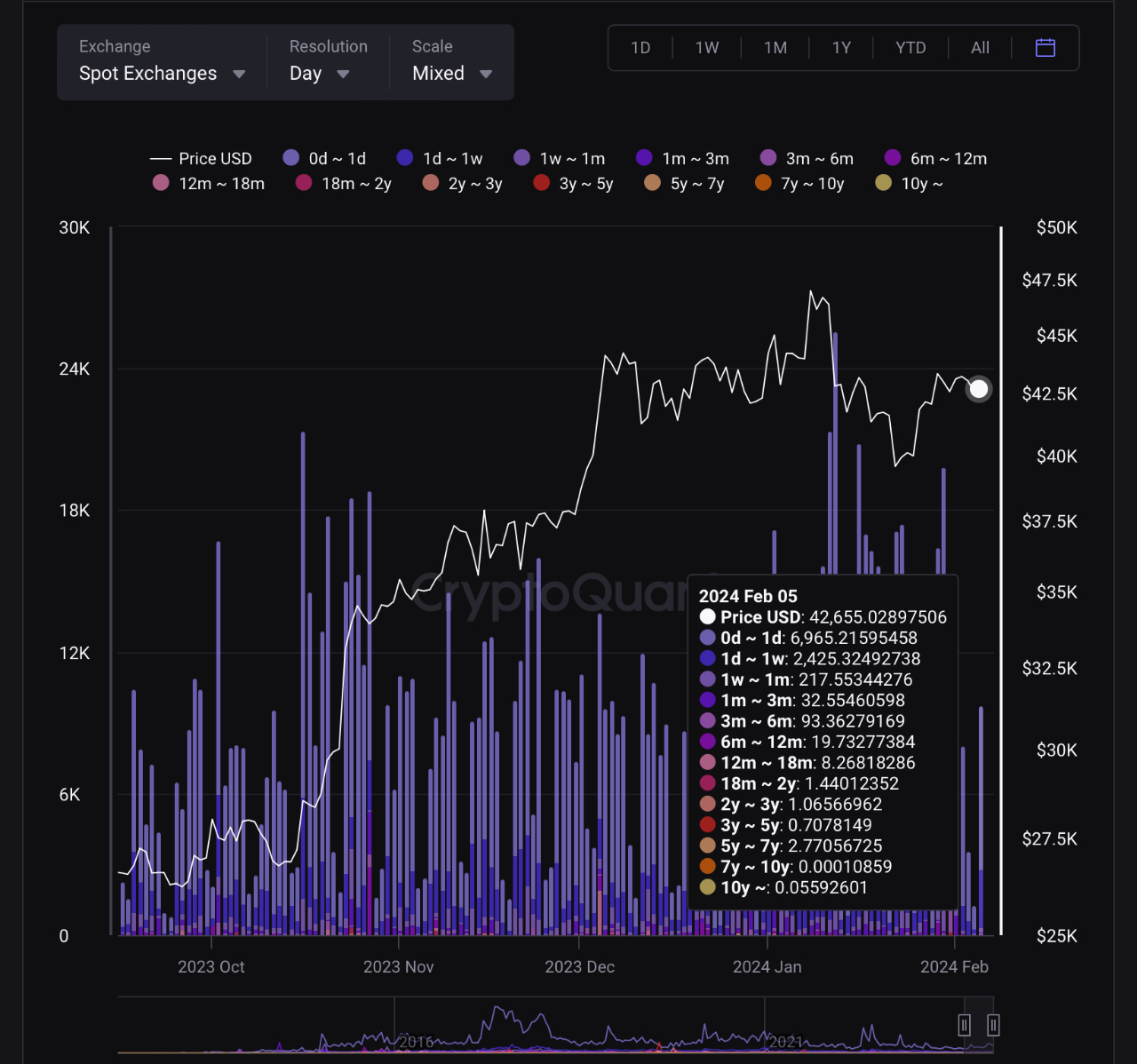Open the Resolution dropdown set to Day

(318, 74)
